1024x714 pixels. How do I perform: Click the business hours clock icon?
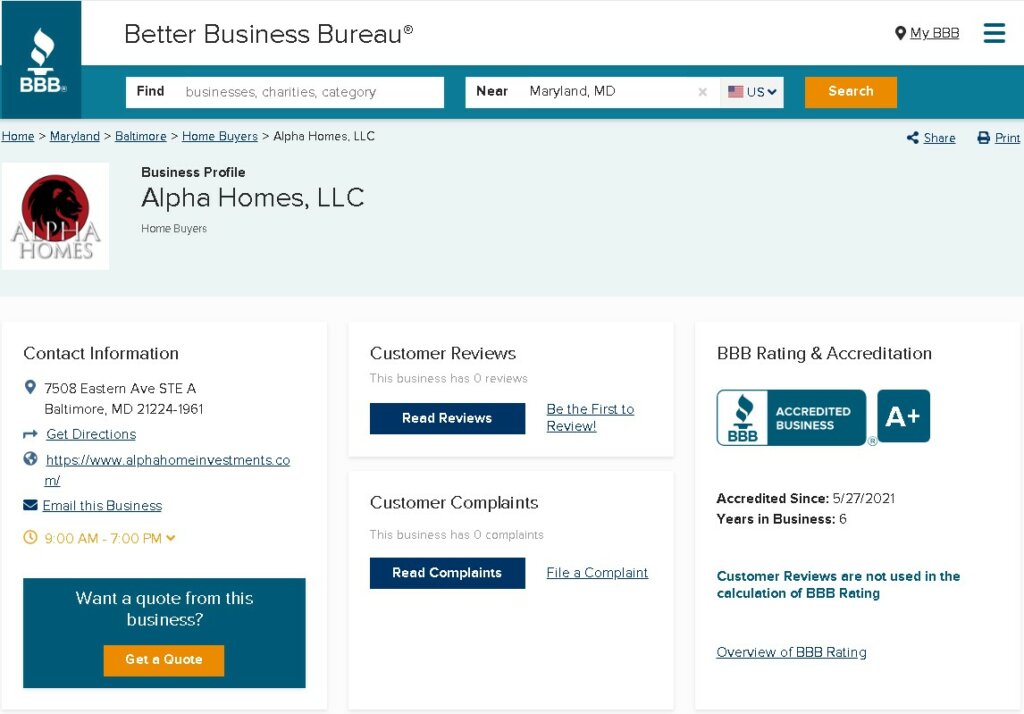click(30, 538)
